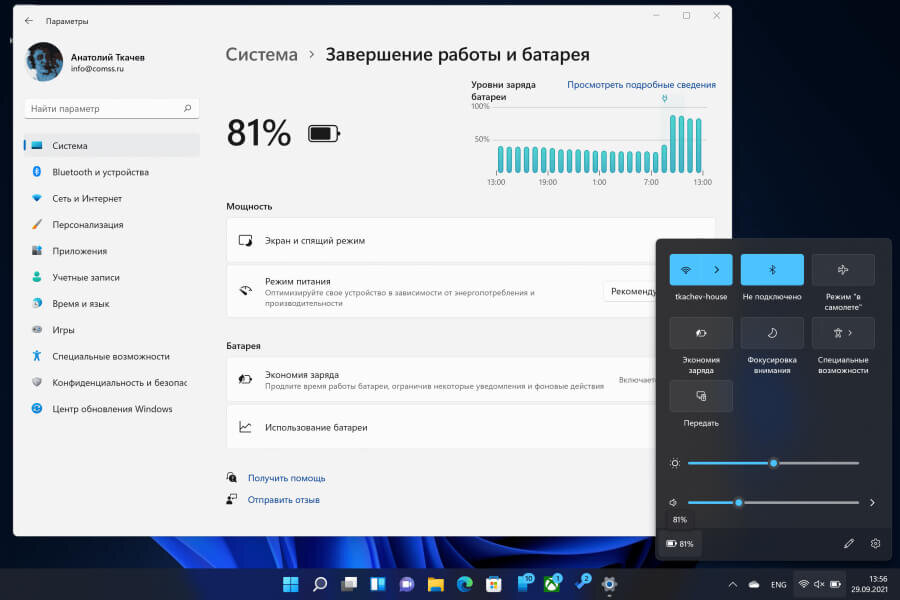This screenshot has height=600, width=900.
Task: Toggle the Focus assist (Фокусировка внимания) tile
Action: (772, 333)
